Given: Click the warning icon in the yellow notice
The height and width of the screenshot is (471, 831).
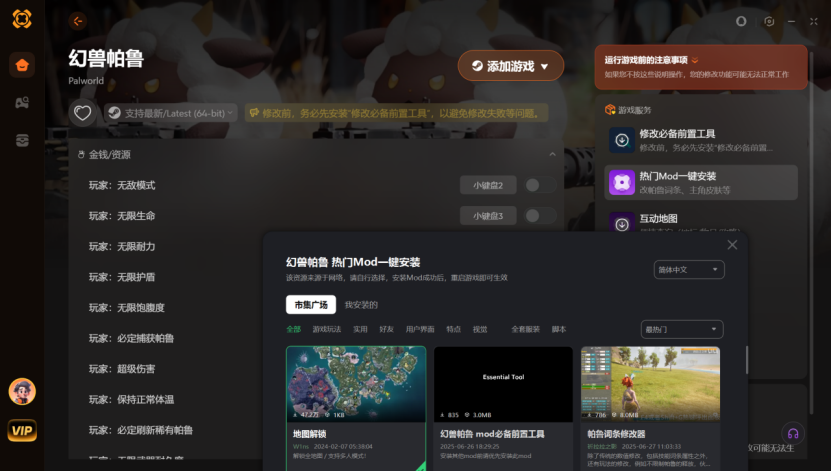Looking at the screenshot, I should 254,113.
